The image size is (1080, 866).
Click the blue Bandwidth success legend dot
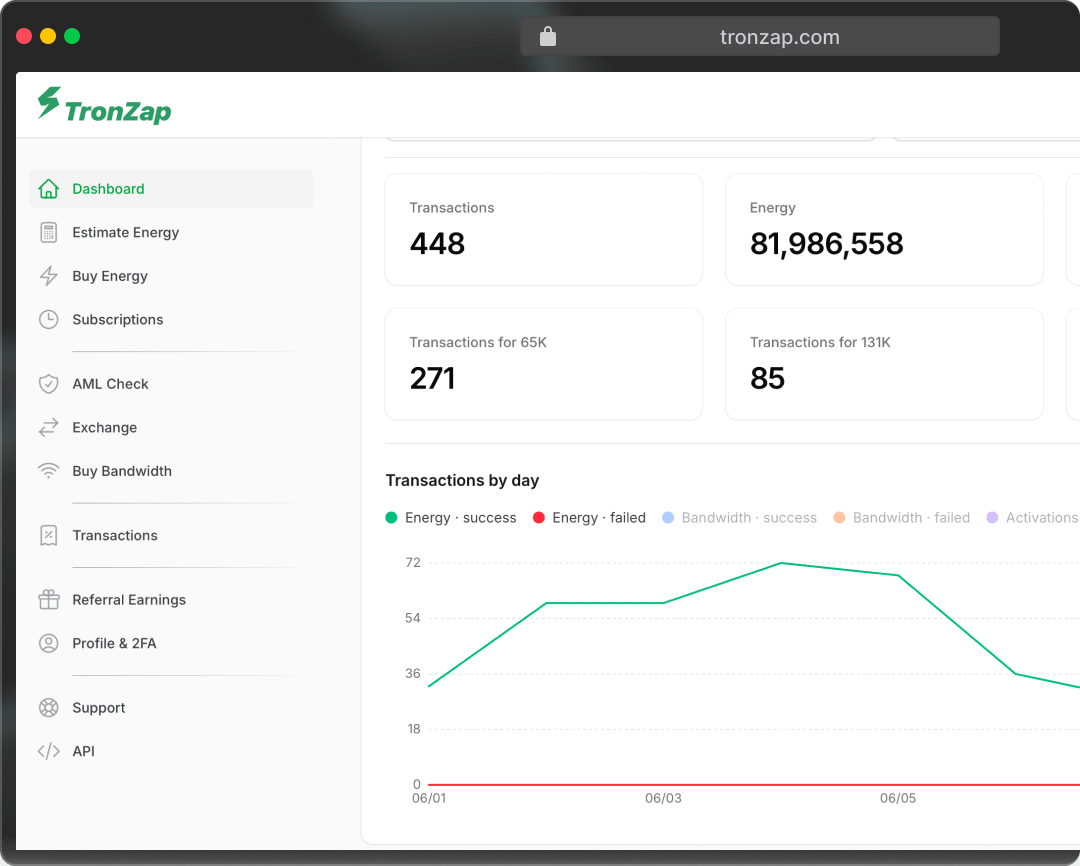tap(667, 517)
